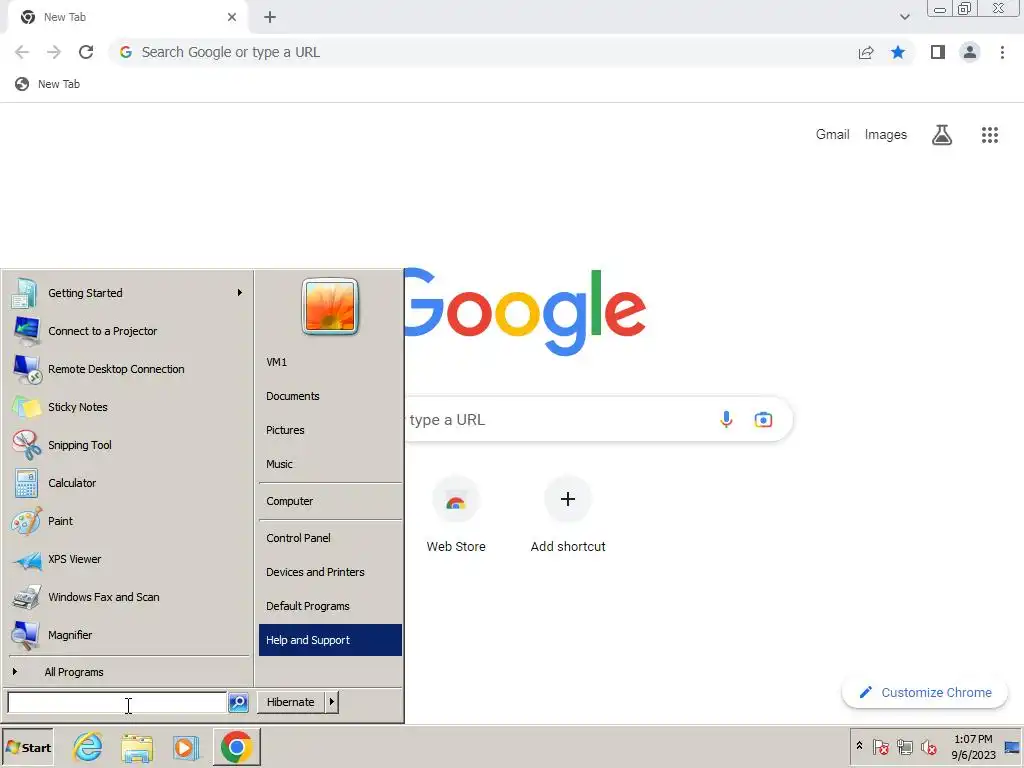1024x768 pixels.
Task: Click the Action Center flag tray icon
Action: pyautogui.click(x=880, y=746)
